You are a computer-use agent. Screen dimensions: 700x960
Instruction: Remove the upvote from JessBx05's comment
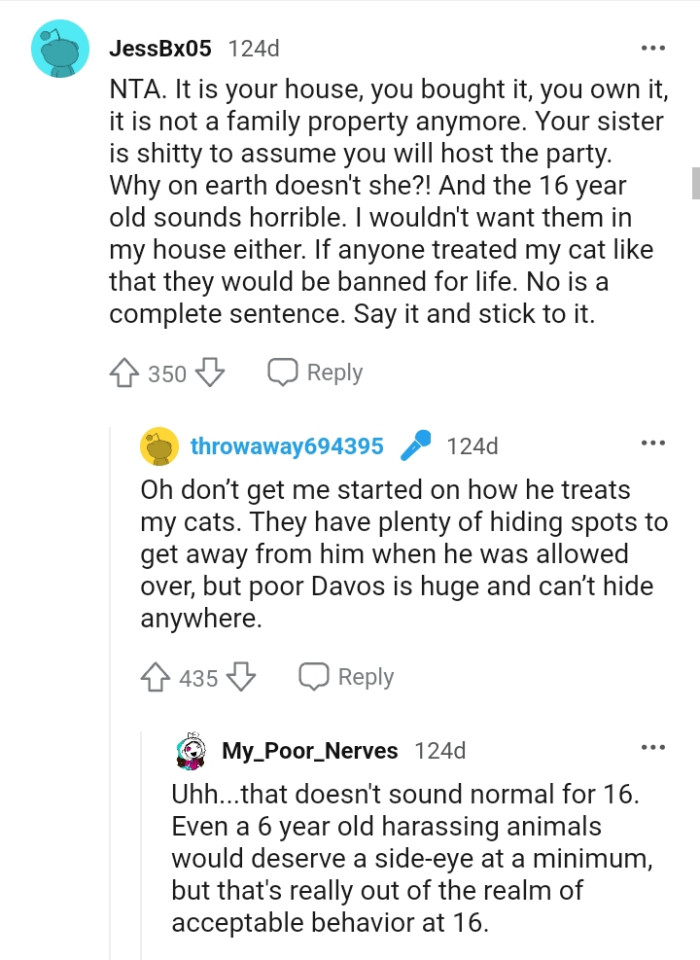tap(124, 372)
